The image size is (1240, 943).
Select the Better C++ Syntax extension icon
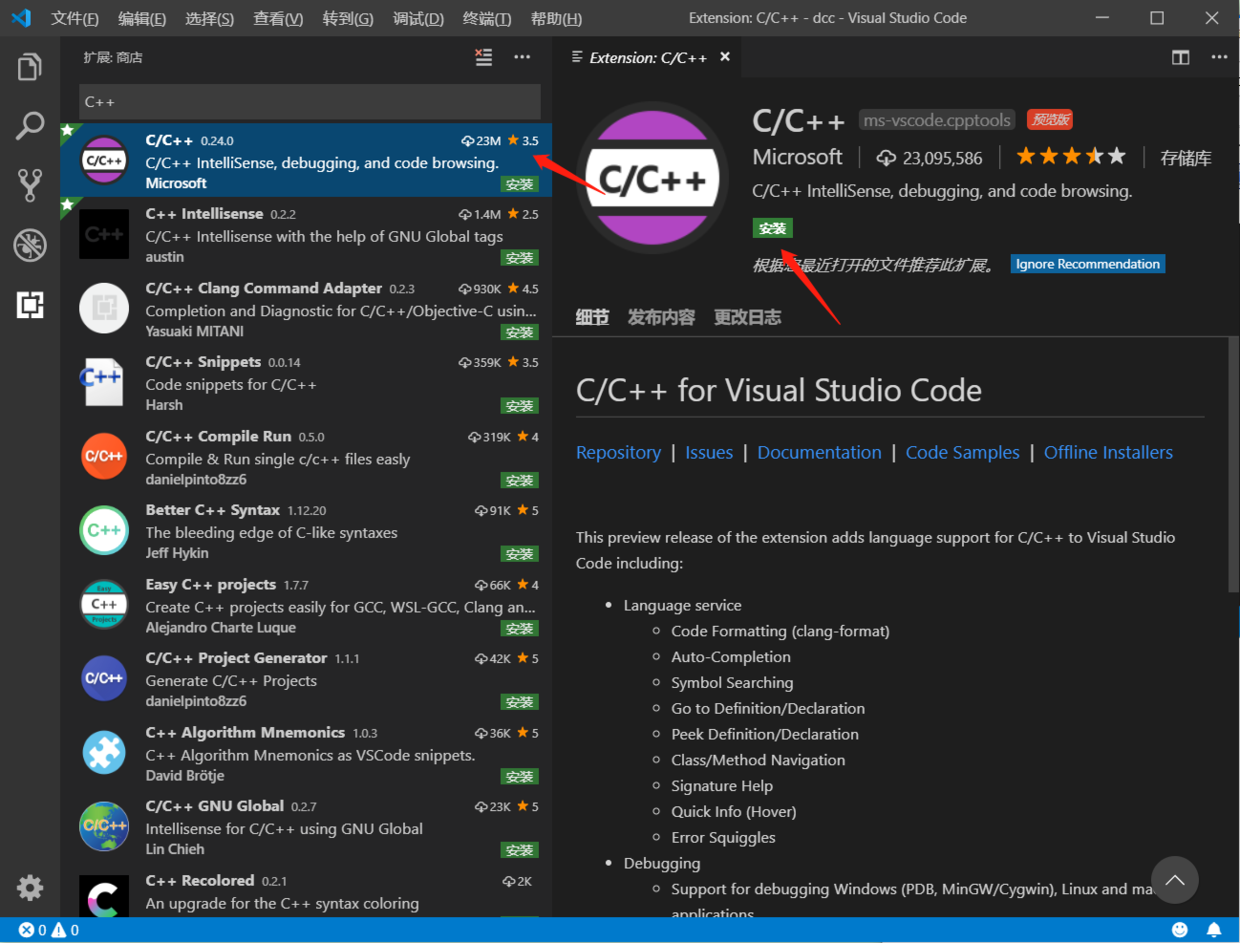click(x=104, y=530)
